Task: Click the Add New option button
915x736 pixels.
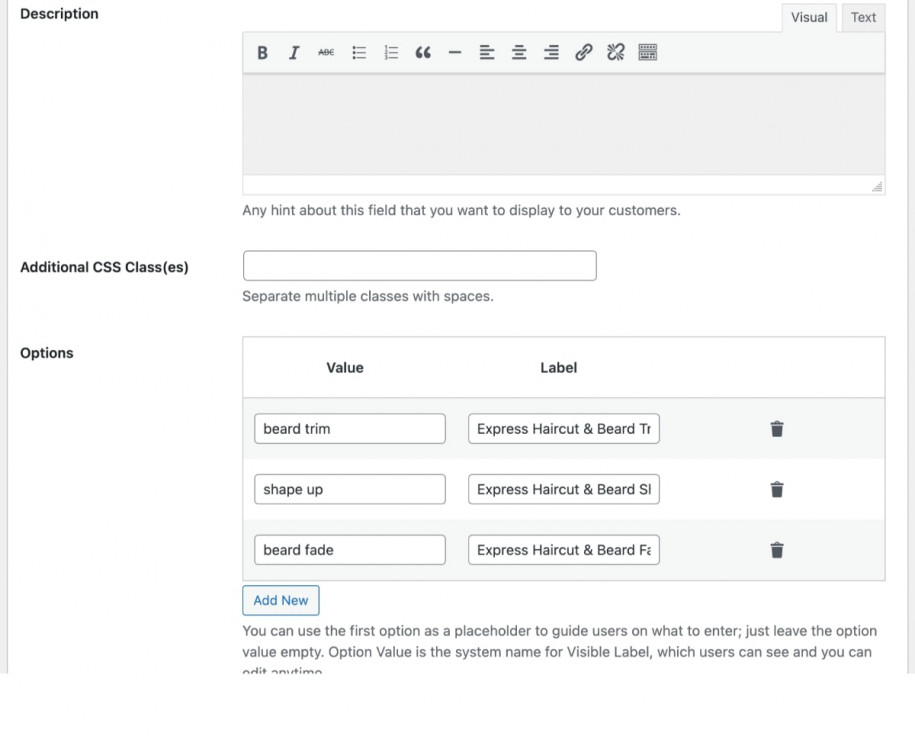Action: [x=280, y=600]
